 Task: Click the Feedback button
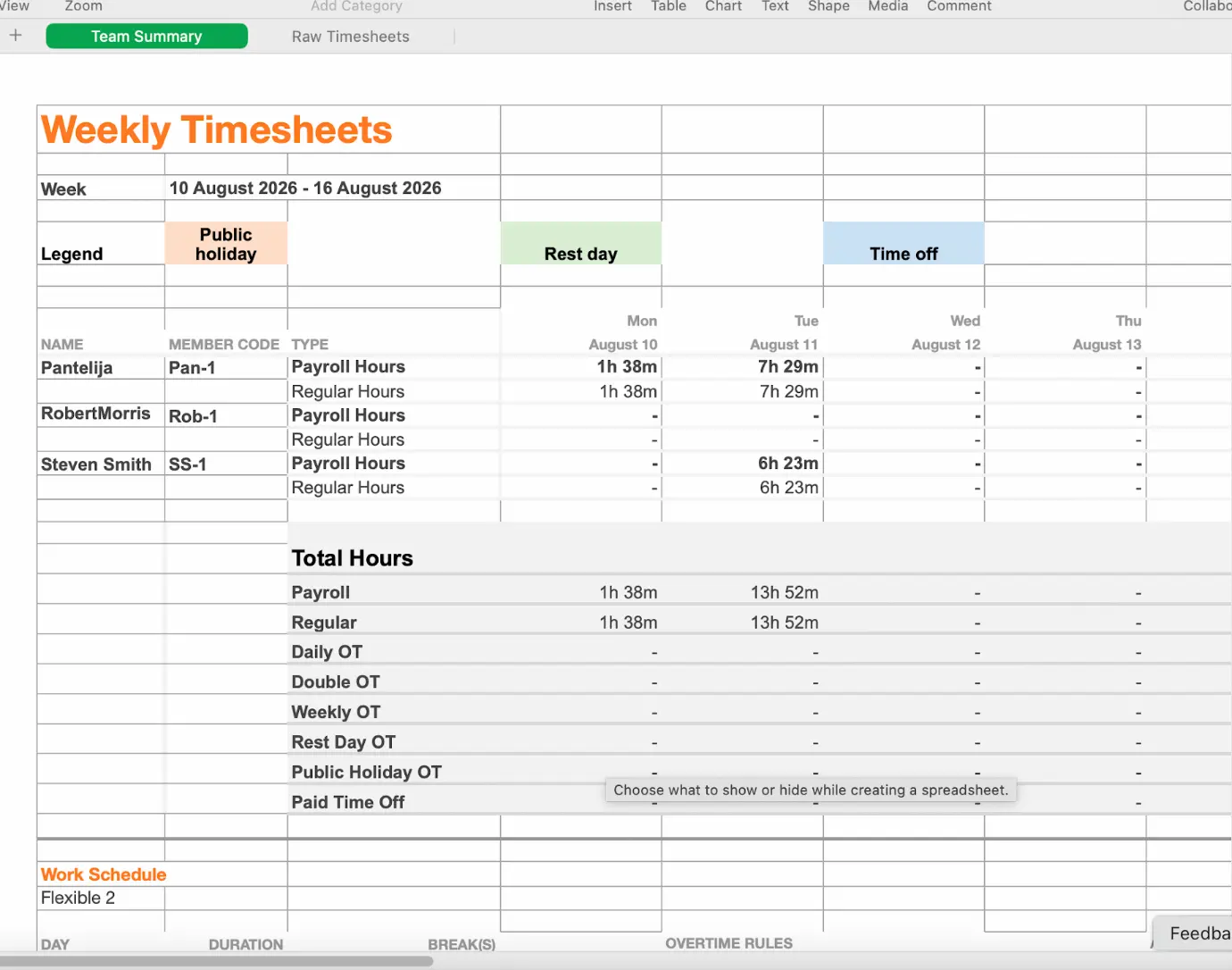(x=1193, y=933)
